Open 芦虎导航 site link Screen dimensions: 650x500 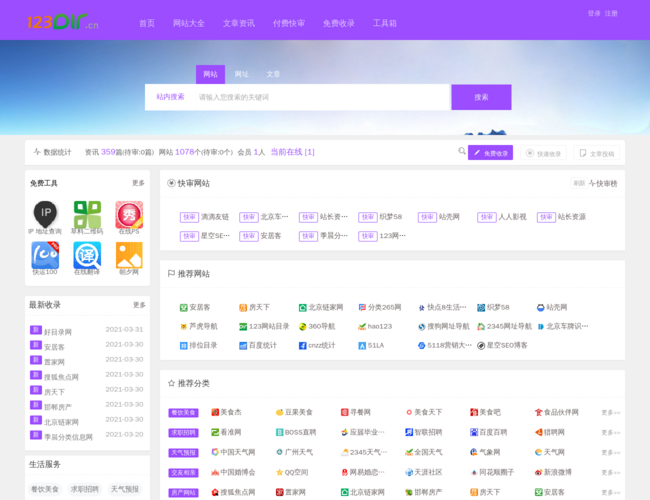coord(198,326)
